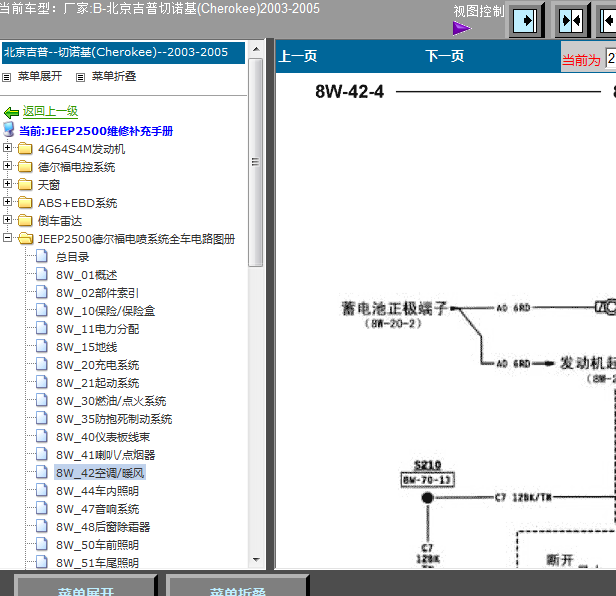Expand the 德尔福电控系统 tree node
The height and width of the screenshot is (596, 616).
click(7, 166)
